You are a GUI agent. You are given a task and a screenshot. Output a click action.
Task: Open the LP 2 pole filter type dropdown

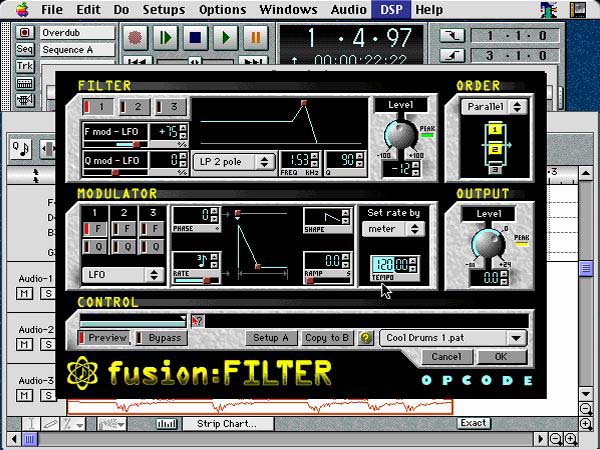(x=234, y=161)
